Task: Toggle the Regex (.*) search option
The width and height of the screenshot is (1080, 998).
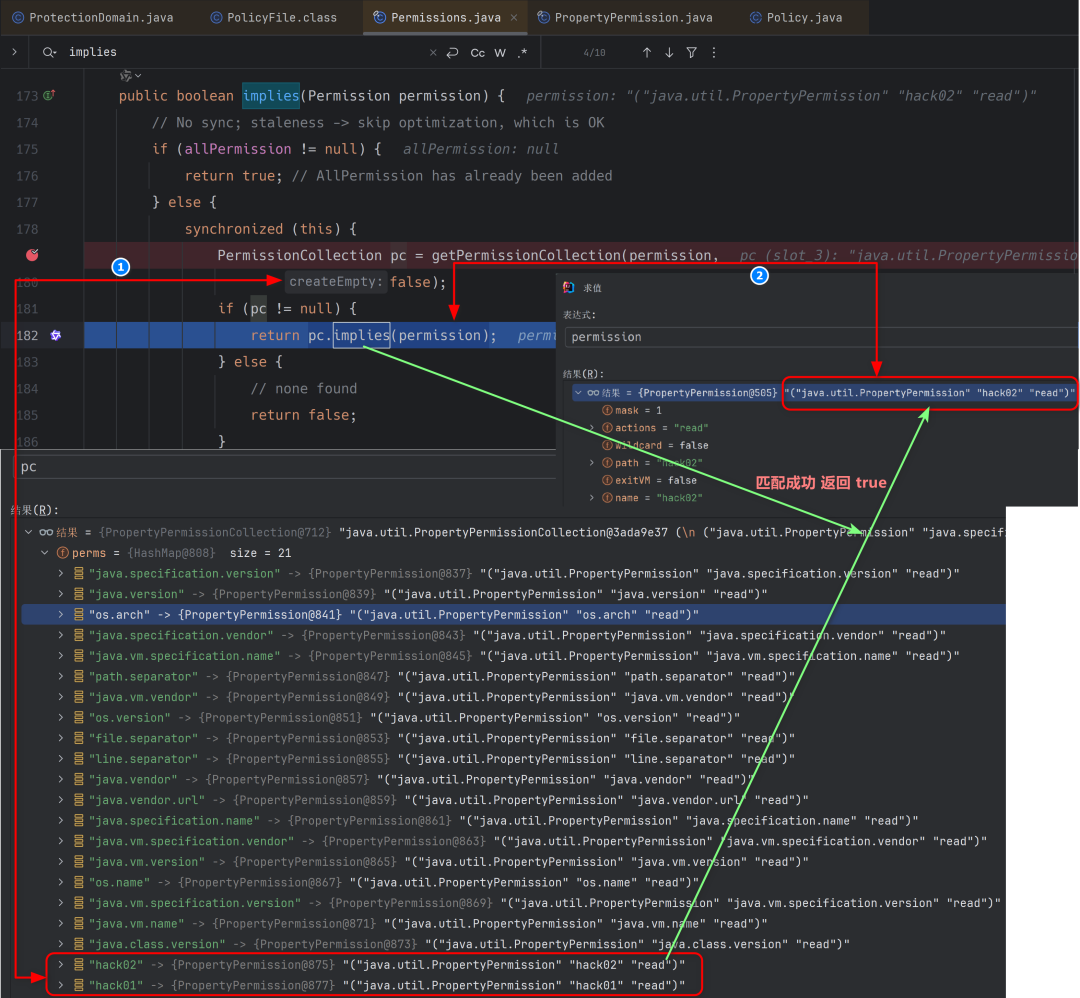Action: 522,52
